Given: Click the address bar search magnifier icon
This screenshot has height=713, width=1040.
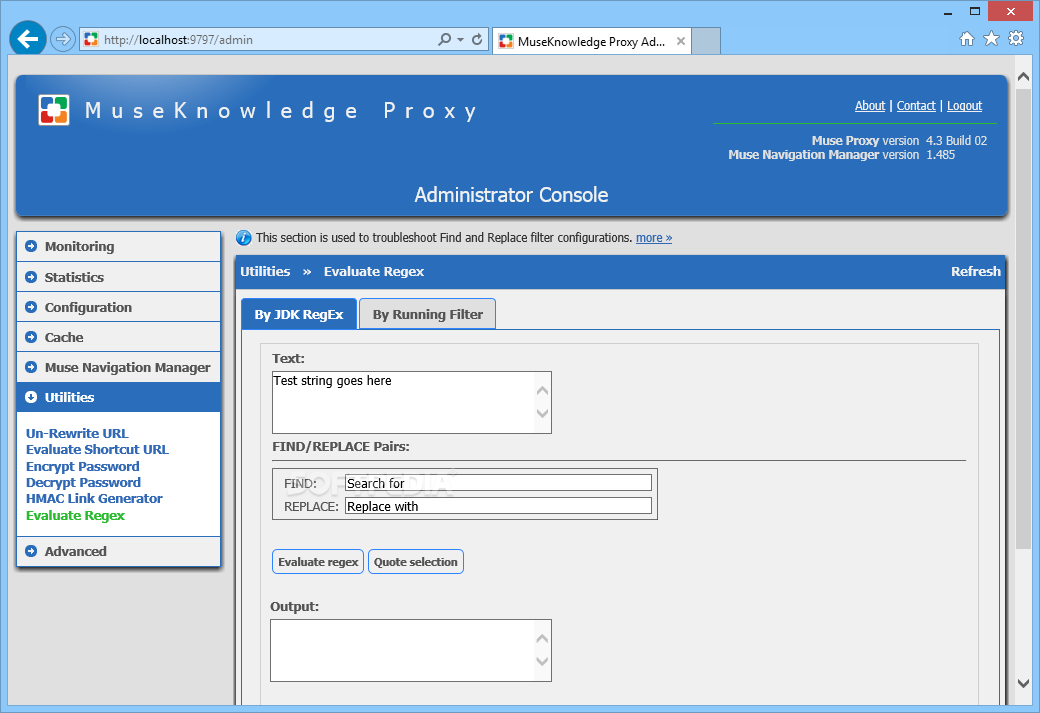Looking at the screenshot, I should click(444, 40).
